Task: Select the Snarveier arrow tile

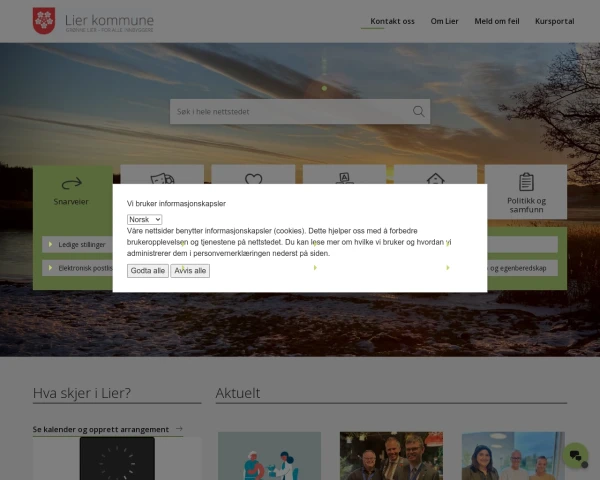Action: pyautogui.click(x=72, y=189)
